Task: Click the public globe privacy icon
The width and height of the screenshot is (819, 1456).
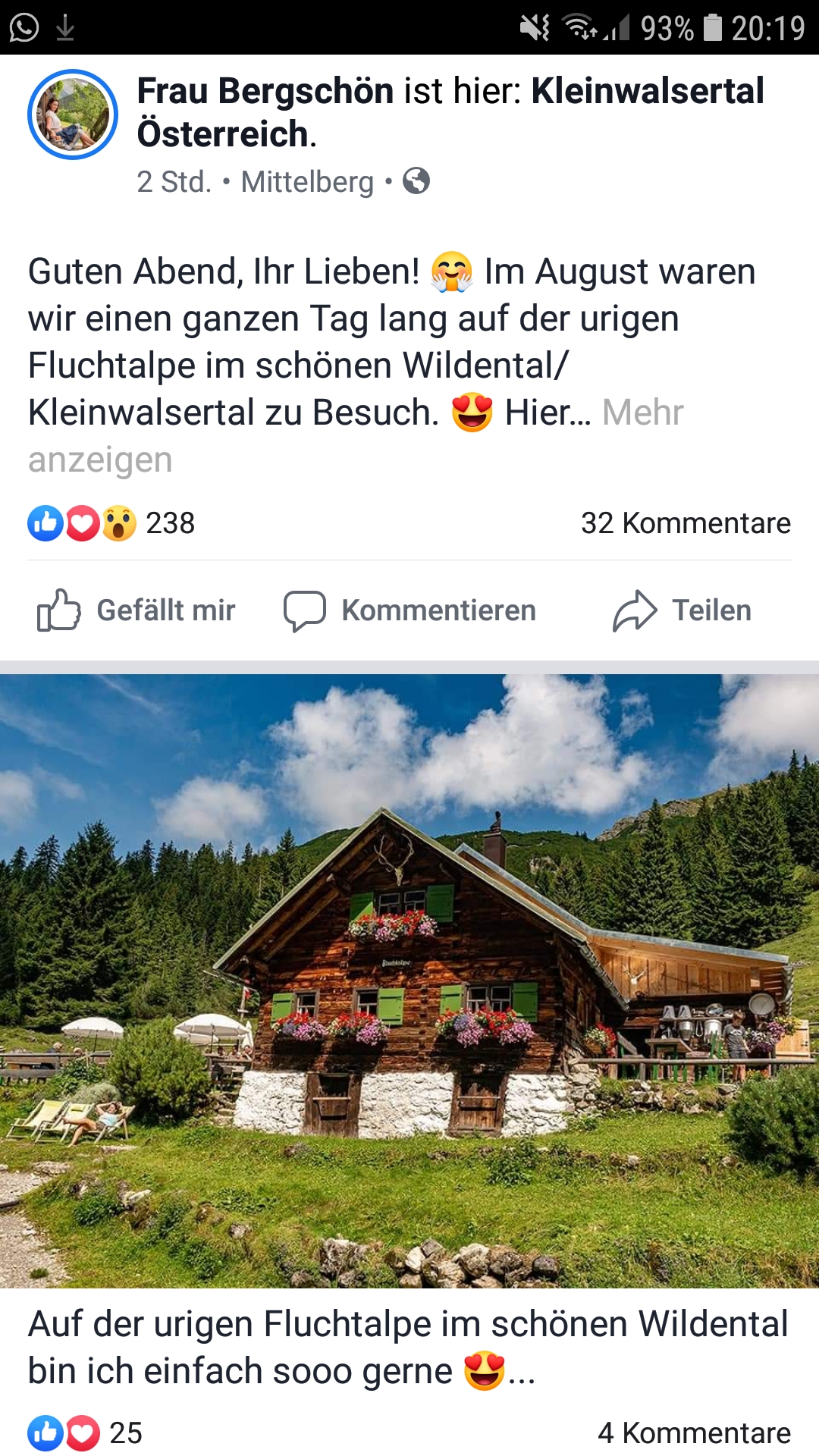Action: [x=416, y=181]
